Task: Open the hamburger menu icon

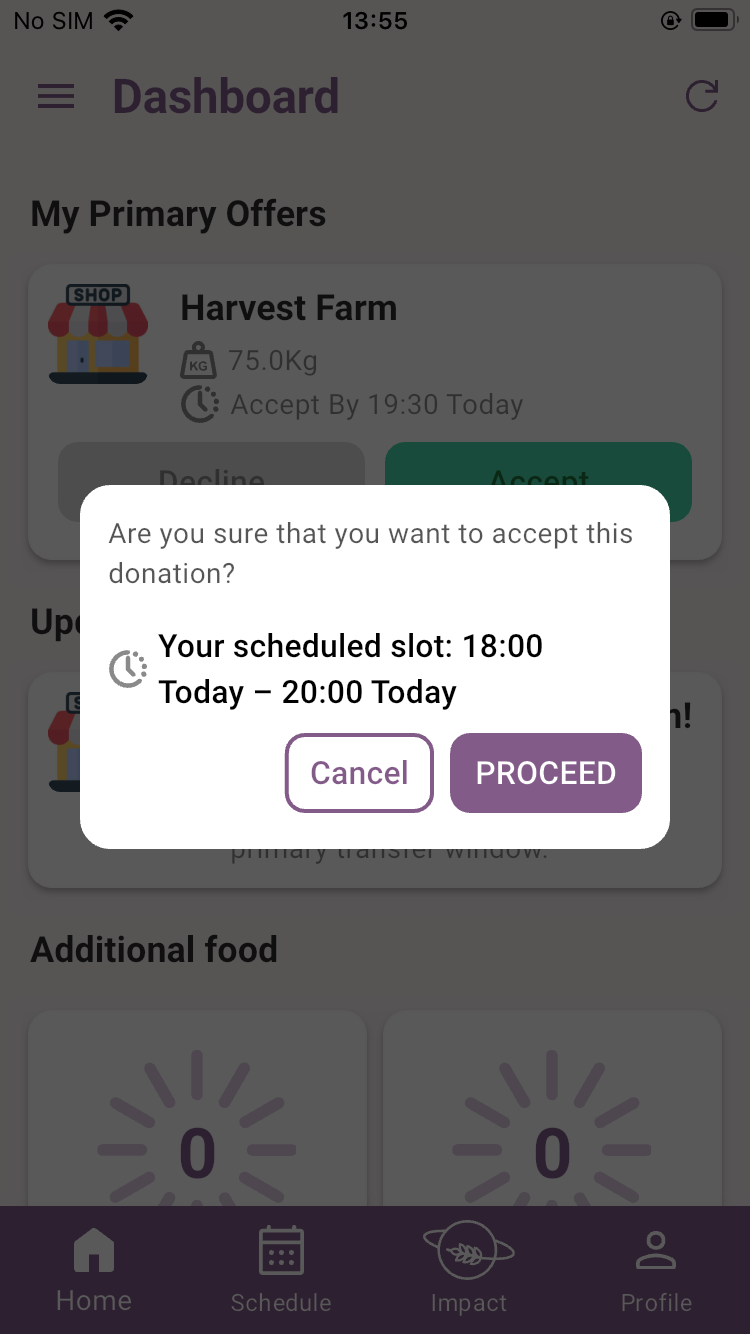Action: tap(56, 96)
